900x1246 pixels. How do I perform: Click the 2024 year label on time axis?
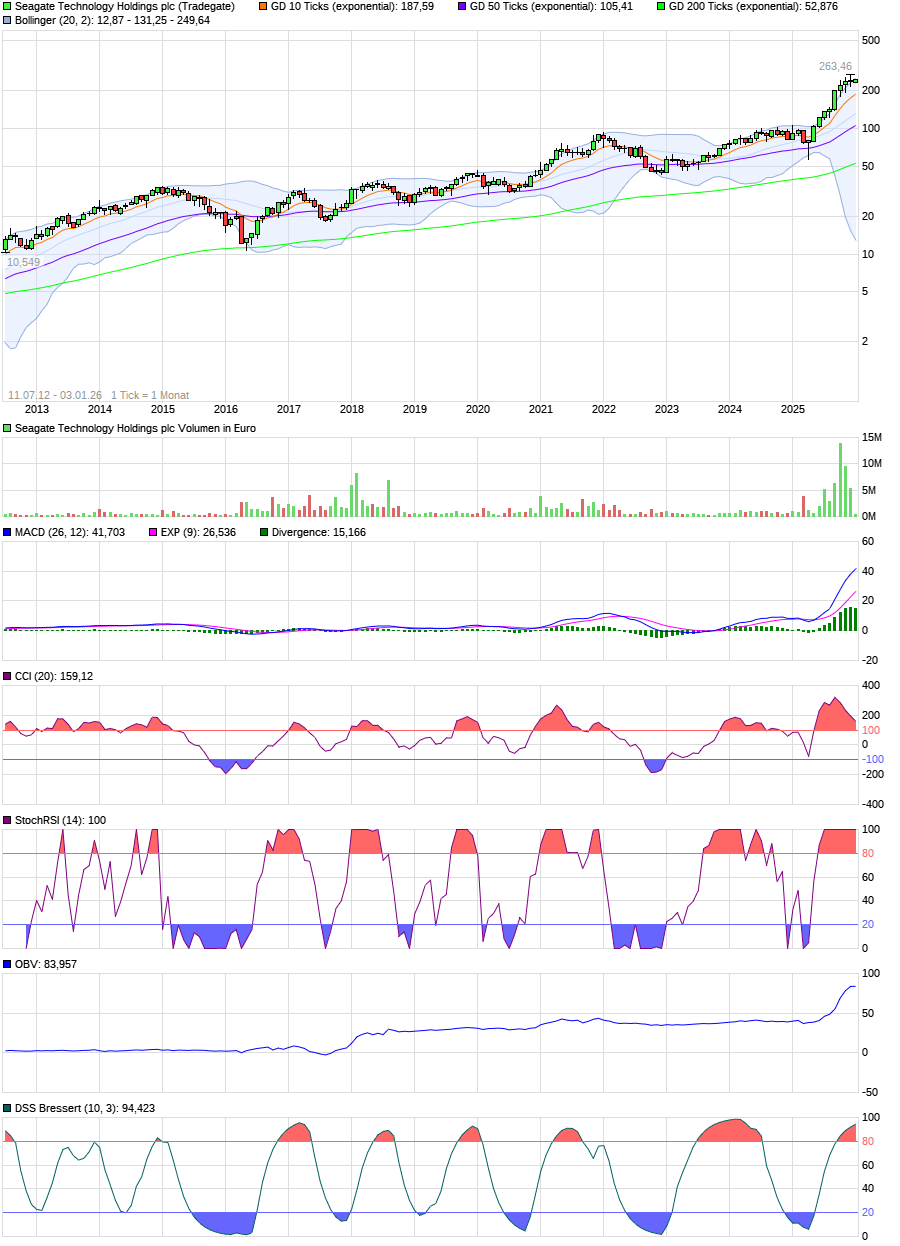(729, 409)
